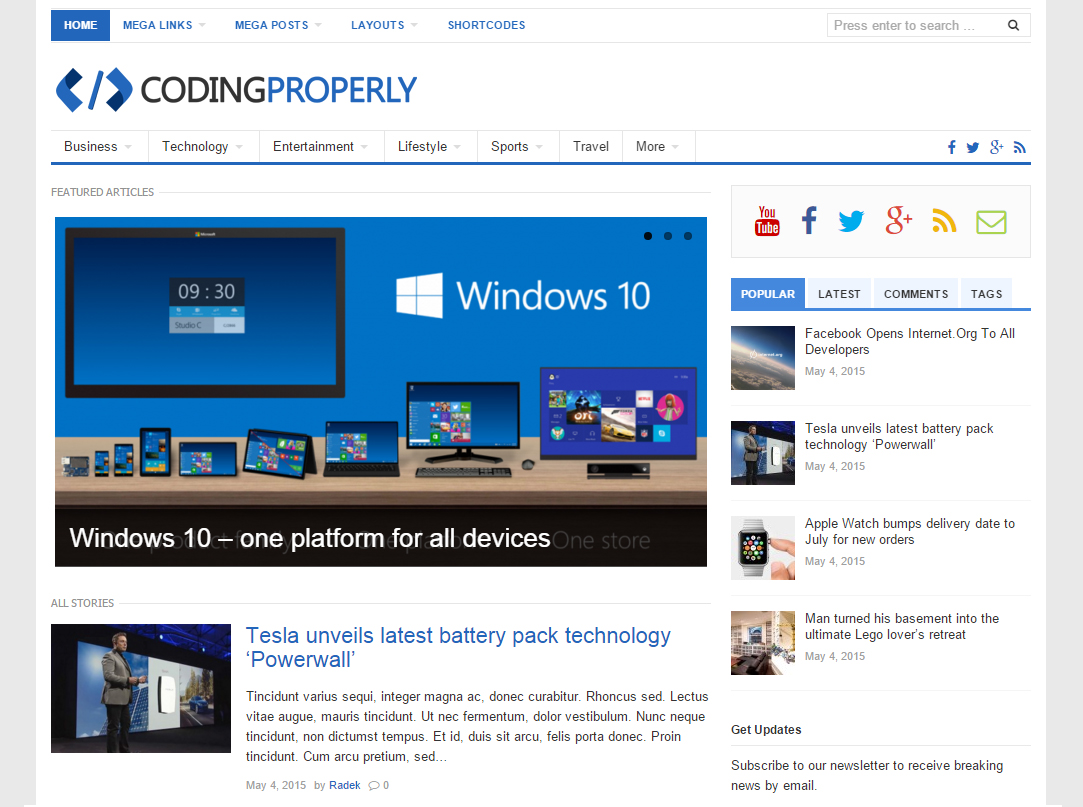Click the comment bubble icon under Tesla article
This screenshot has height=807, width=1083.
[x=374, y=785]
